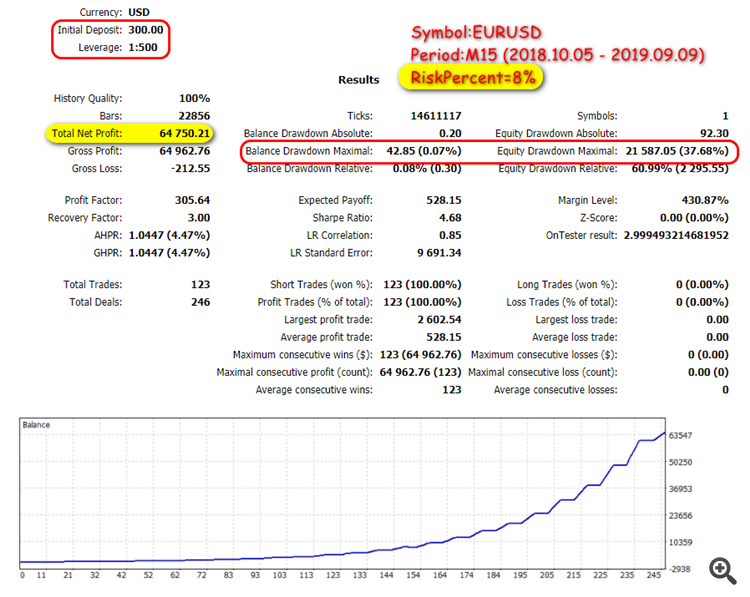The height and width of the screenshot is (597, 750).
Task: Click the Short Trades value 123 (100.00%)
Action: pos(422,285)
